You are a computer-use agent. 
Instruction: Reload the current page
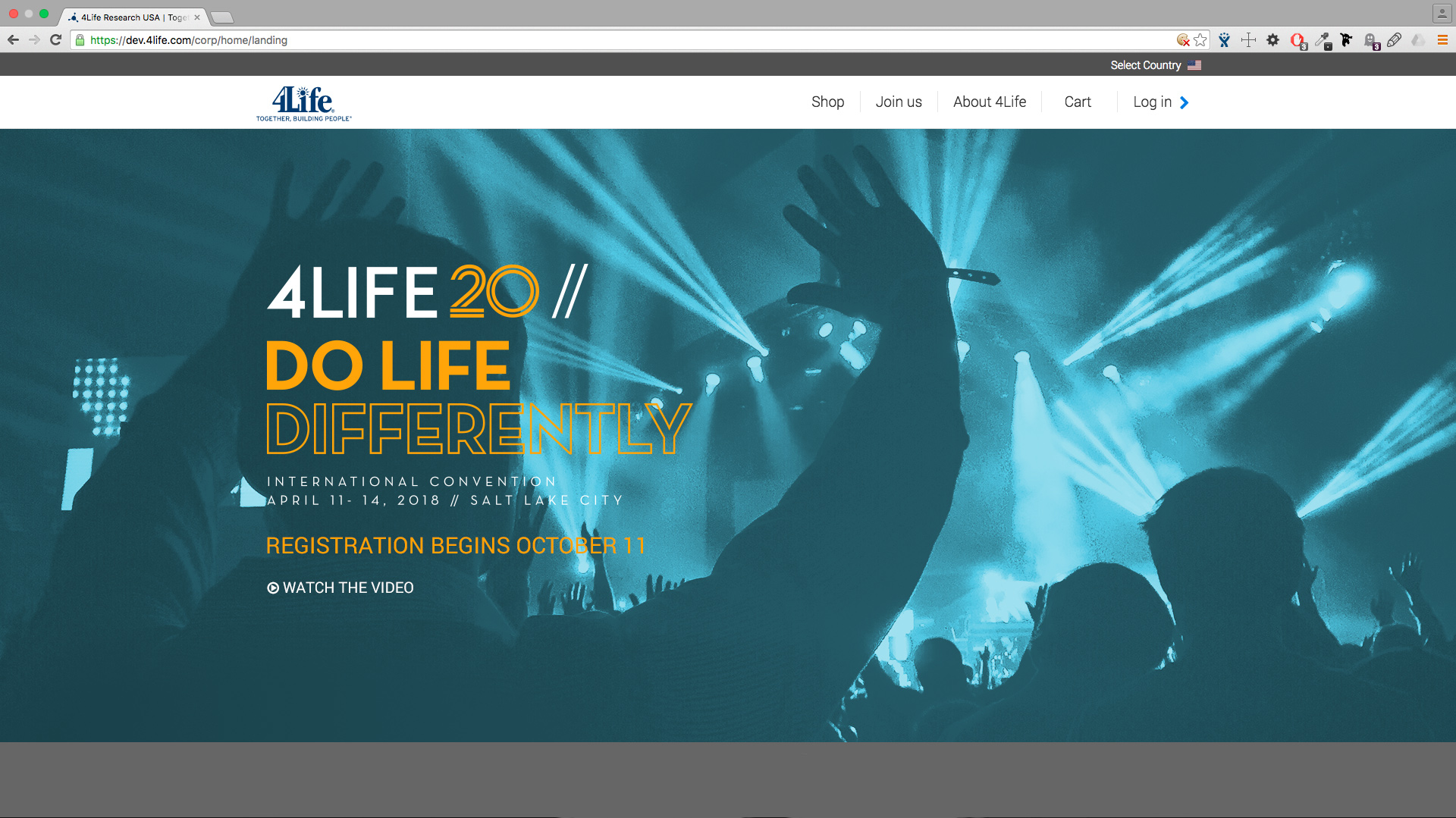pos(55,40)
